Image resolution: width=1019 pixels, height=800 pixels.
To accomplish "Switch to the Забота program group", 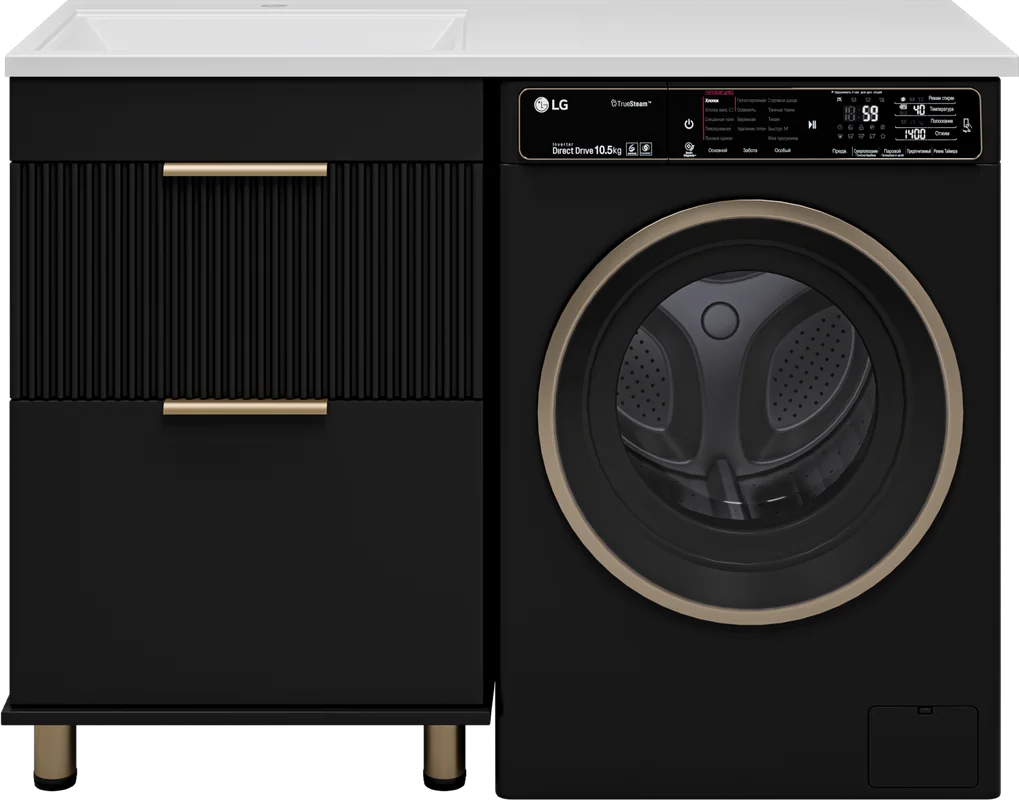I will [x=750, y=150].
